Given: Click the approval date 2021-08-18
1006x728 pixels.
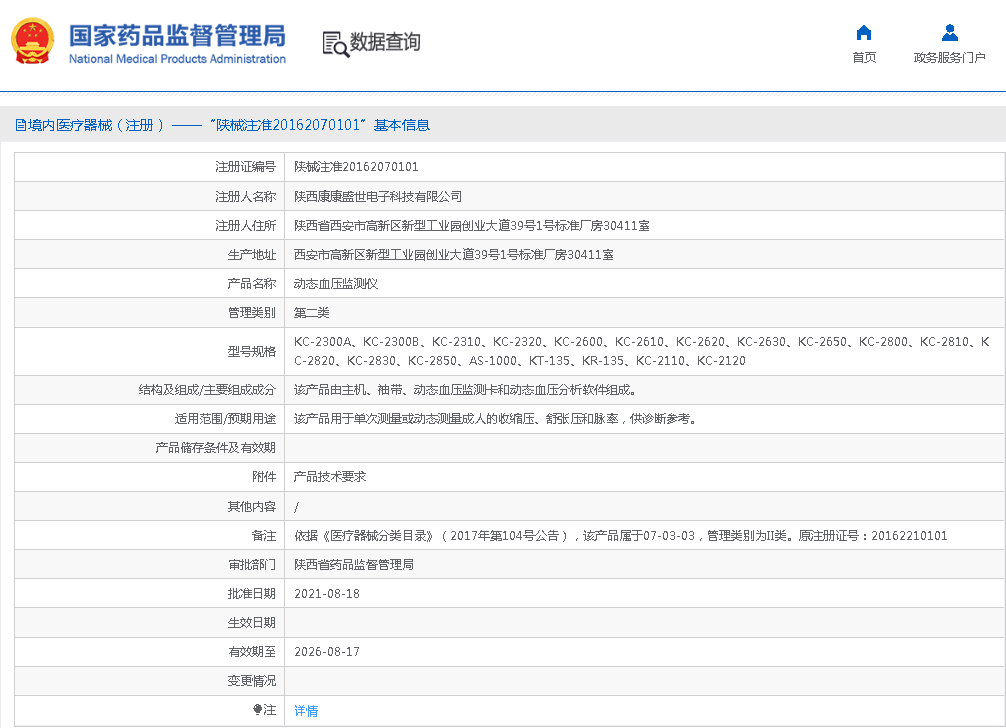Looking at the screenshot, I should [327, 594].
